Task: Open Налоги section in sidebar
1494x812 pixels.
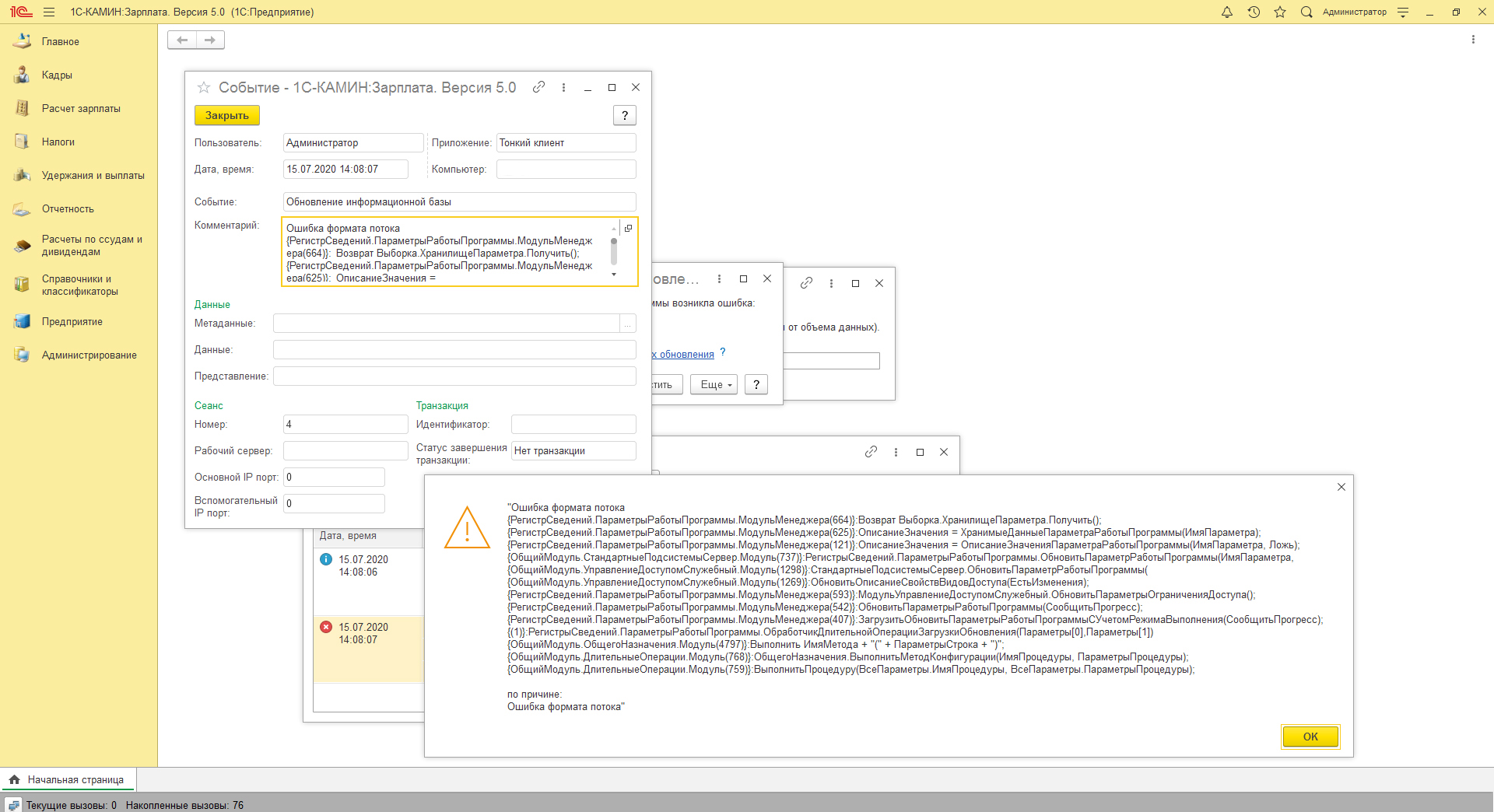Action: coord(79,142)
